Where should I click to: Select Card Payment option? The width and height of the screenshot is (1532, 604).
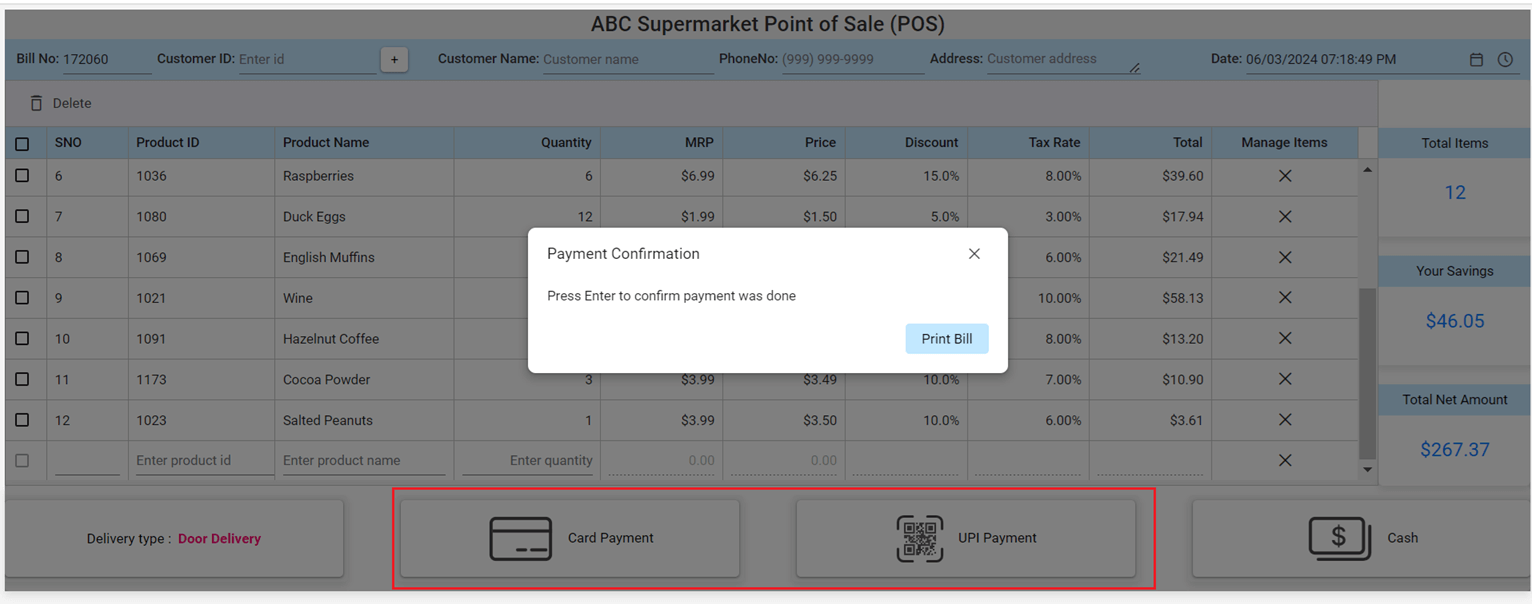pyautogui.click(x=570, y=538)
